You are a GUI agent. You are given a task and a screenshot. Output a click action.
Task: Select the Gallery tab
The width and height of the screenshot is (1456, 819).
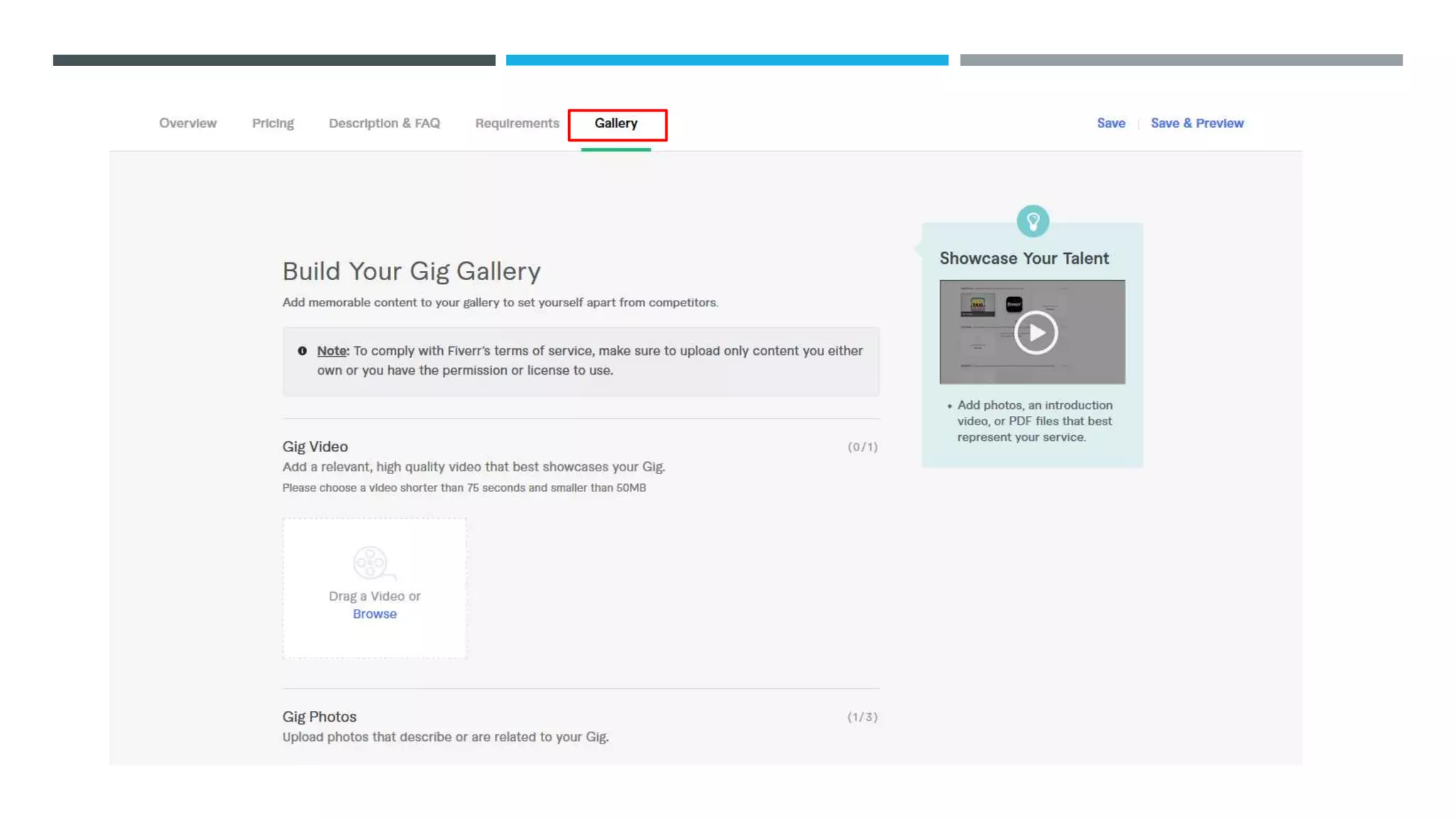[616, 123]
